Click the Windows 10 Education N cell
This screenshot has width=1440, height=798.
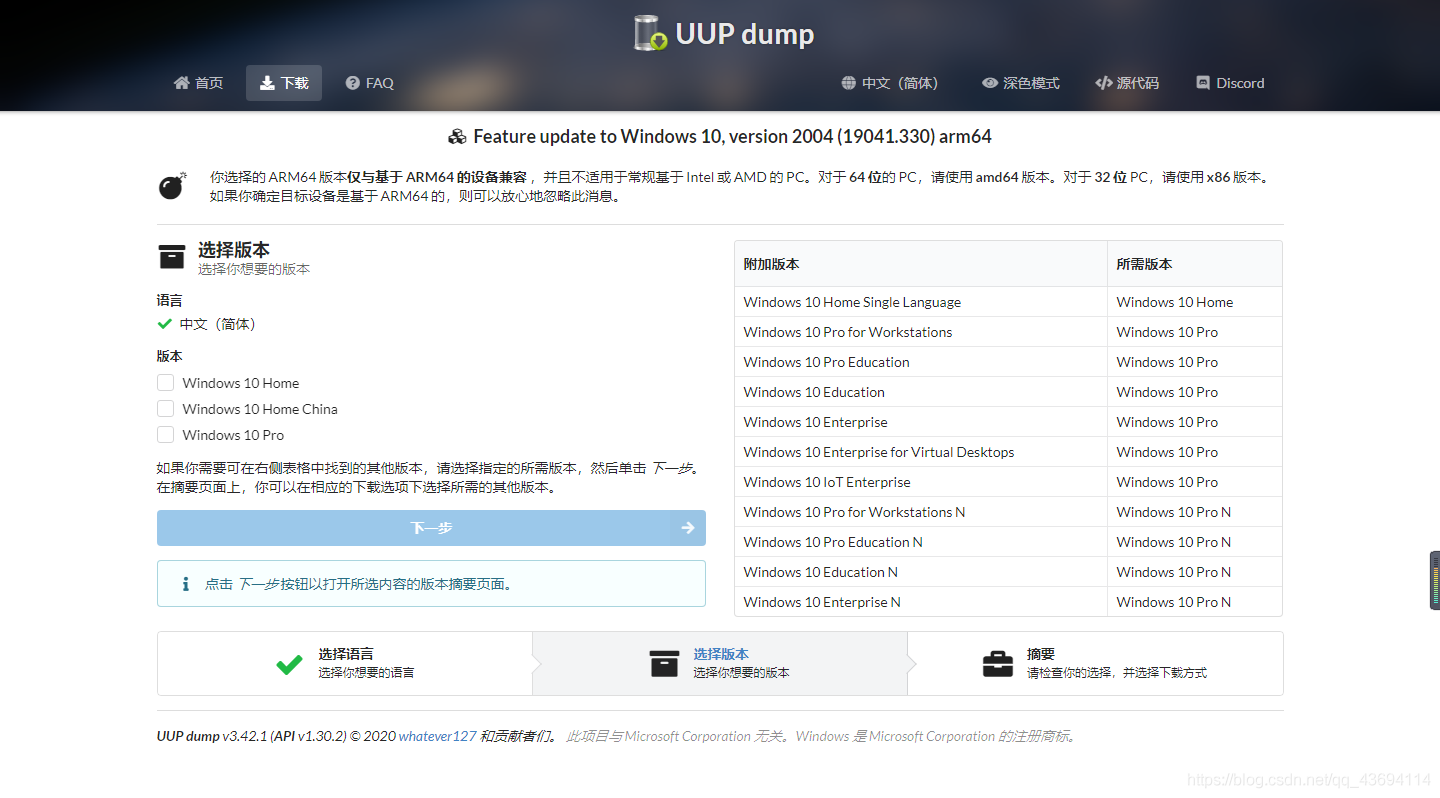tap(921, 572)
